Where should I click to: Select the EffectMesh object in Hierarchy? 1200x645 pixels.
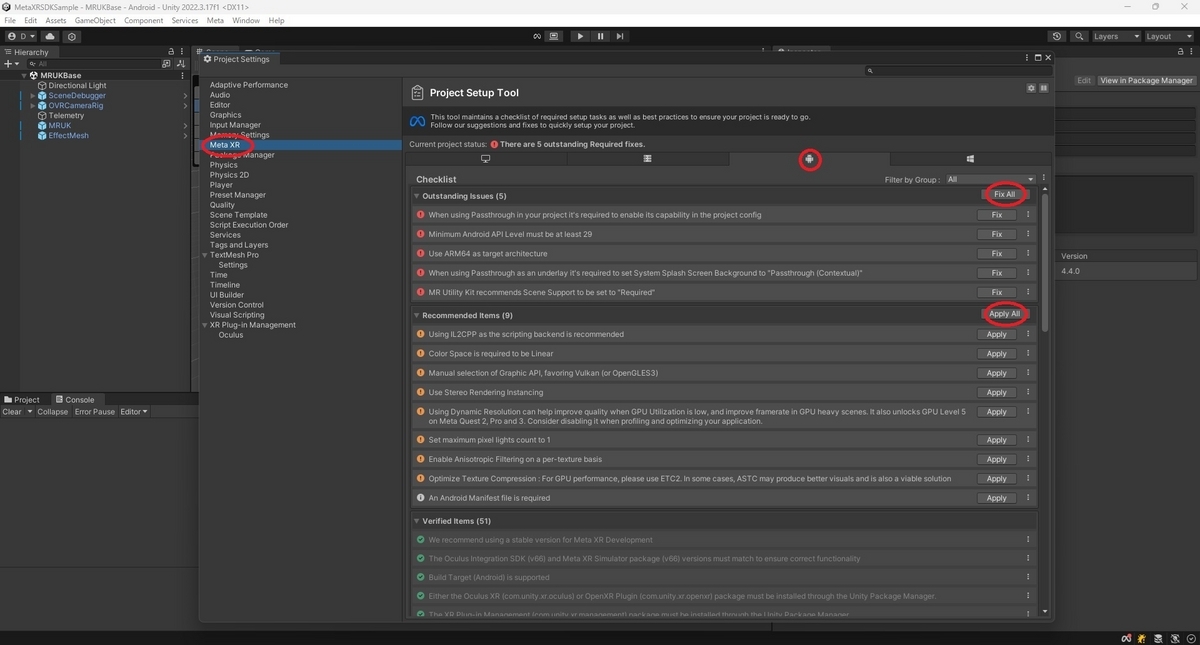(x=68, y=135)
